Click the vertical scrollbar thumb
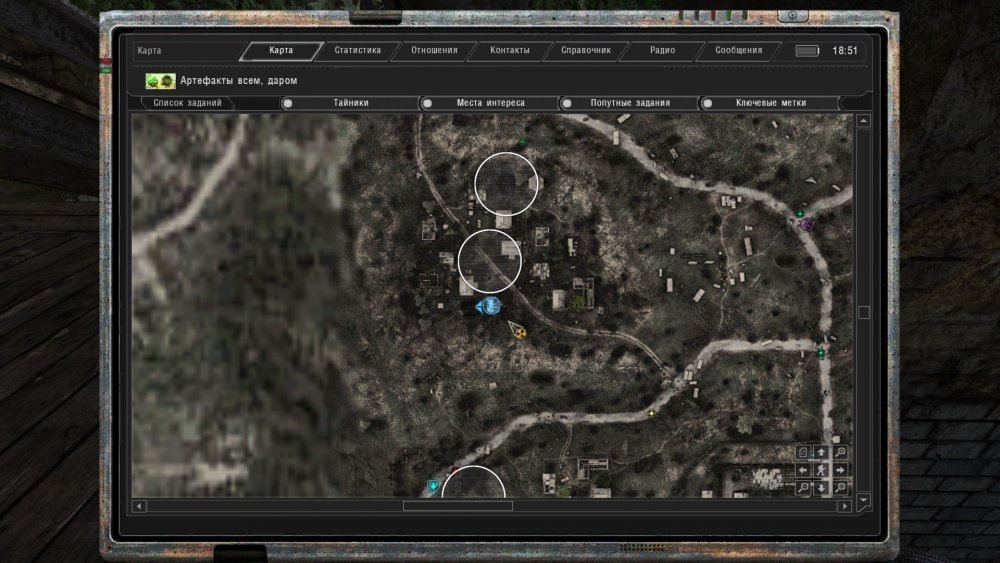 point(864,312)
